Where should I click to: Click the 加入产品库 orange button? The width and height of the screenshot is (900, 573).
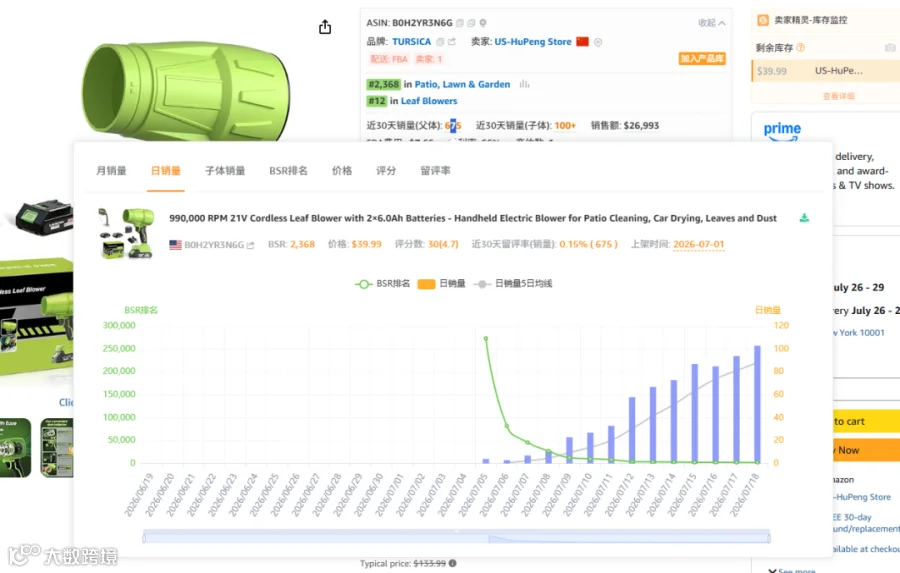pyautogui.click(x=702, y=59)
